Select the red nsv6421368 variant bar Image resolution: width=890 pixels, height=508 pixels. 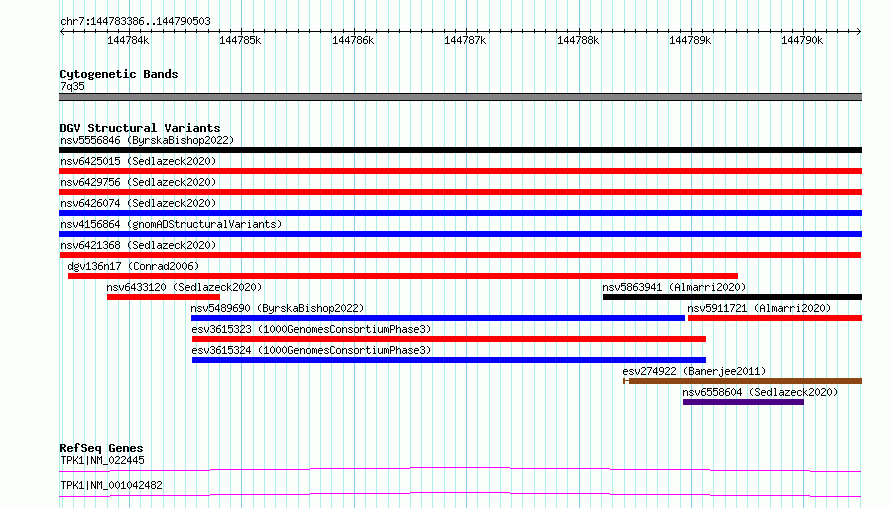coord(460,255)
